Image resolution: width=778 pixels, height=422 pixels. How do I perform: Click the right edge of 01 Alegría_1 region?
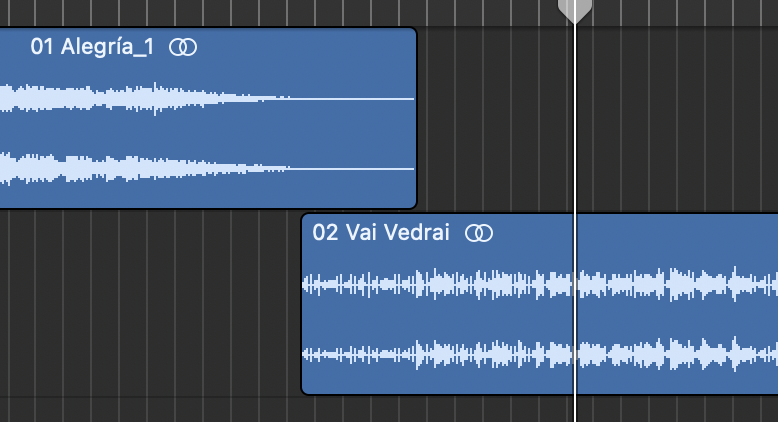click(x=415, y=120)
